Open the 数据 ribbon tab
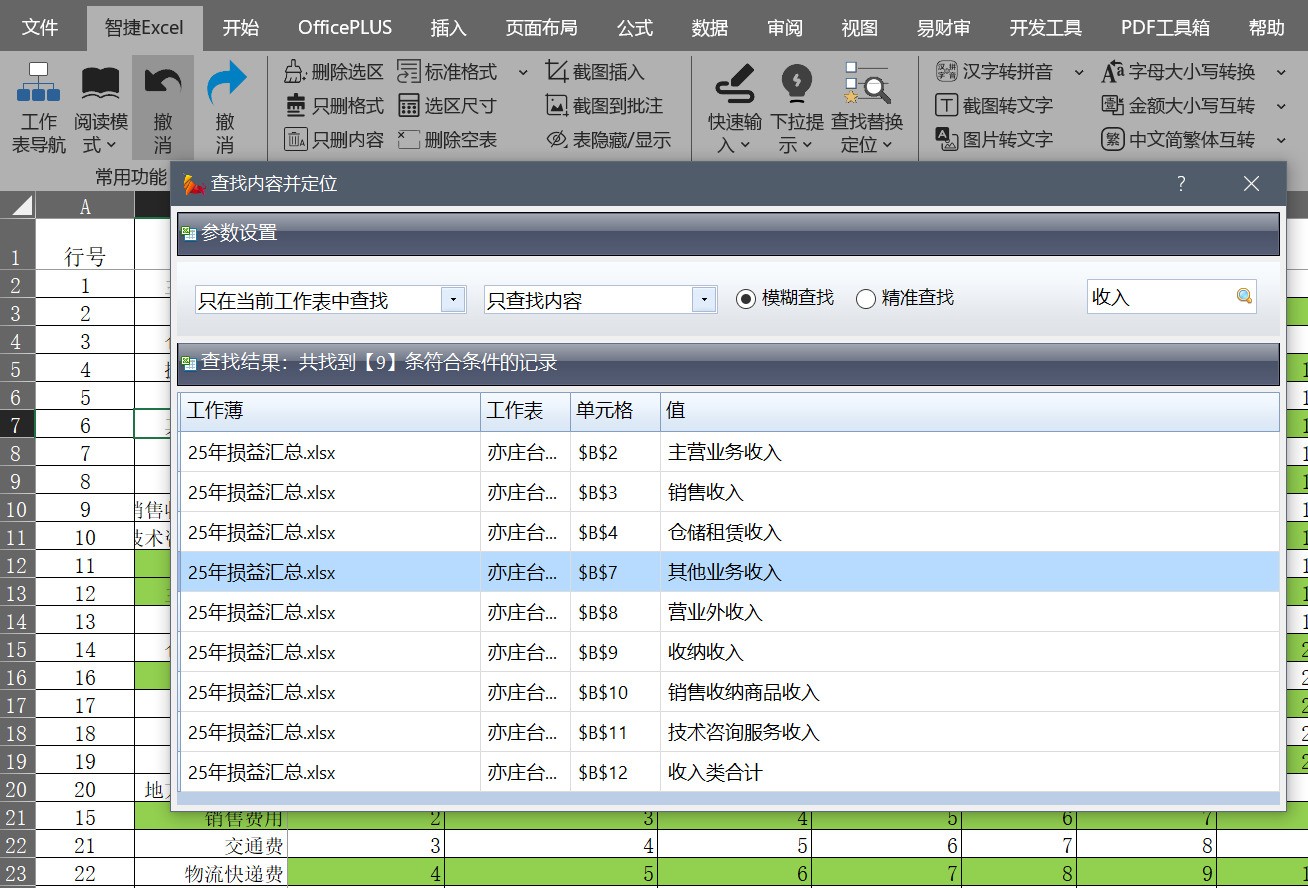The width and height of the screenshot is (1308, 888). click(x=709, y=28)
